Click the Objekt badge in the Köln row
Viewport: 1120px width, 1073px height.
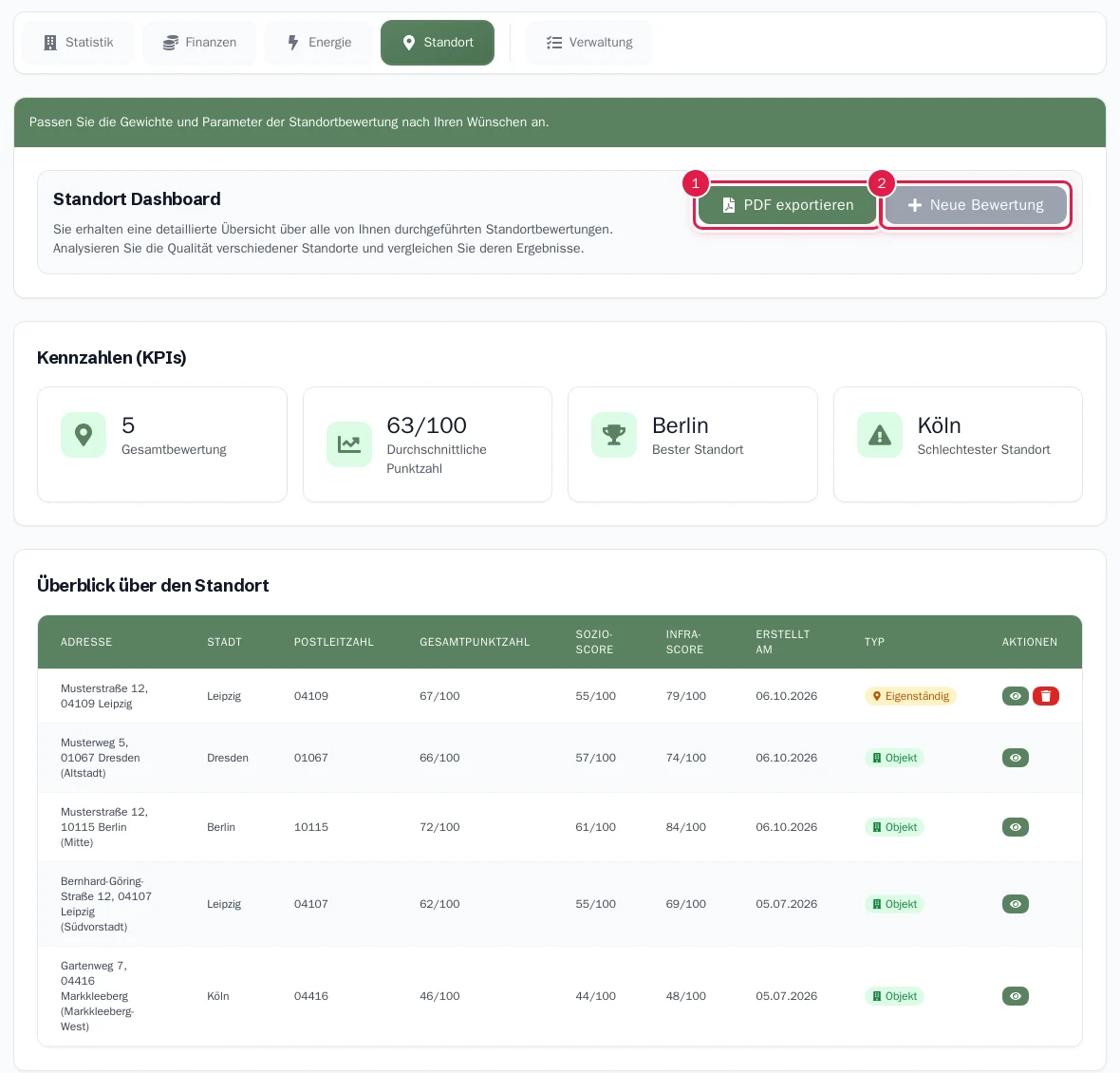click(894, 996)
